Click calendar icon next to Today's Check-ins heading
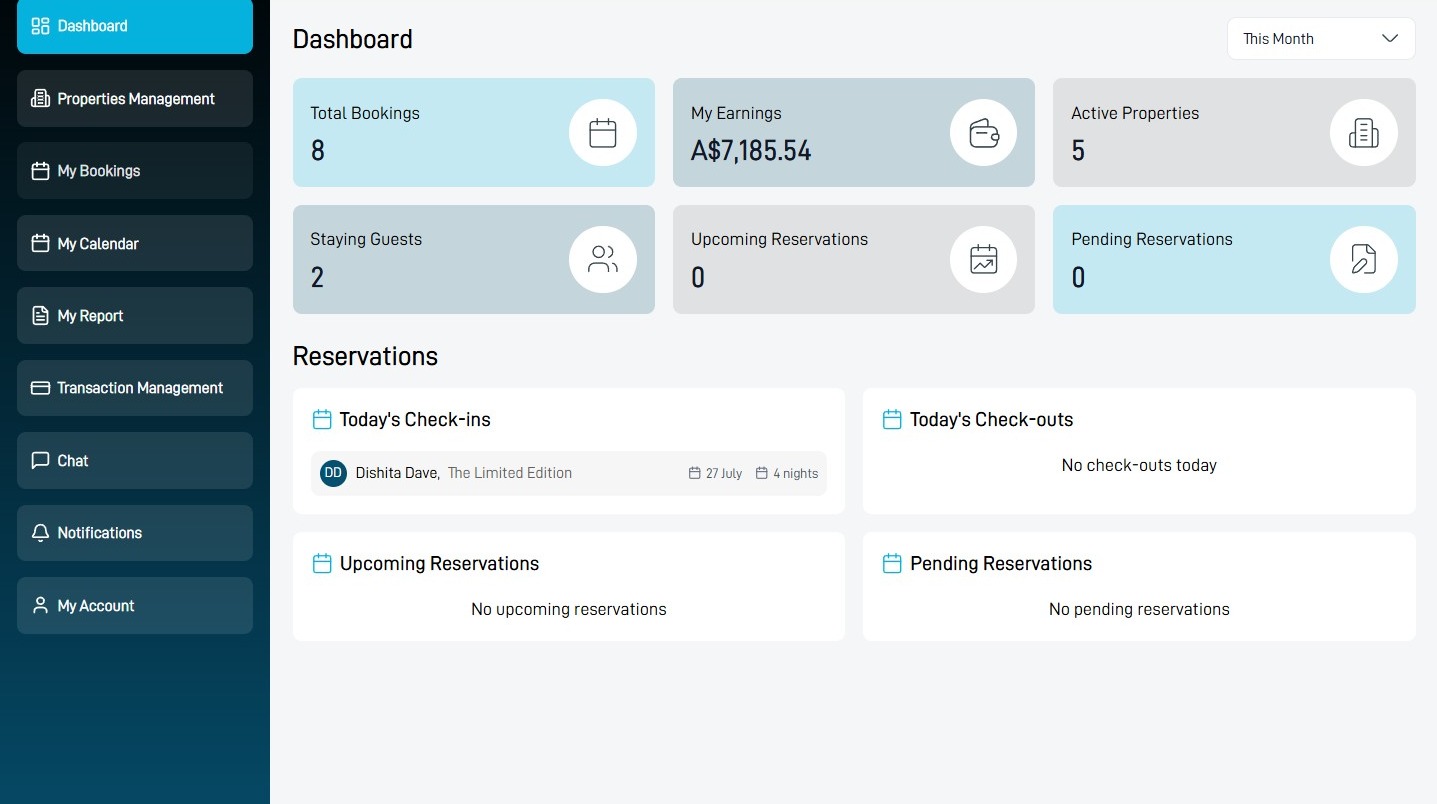1437x804 pixels. (x=322, y=420)
